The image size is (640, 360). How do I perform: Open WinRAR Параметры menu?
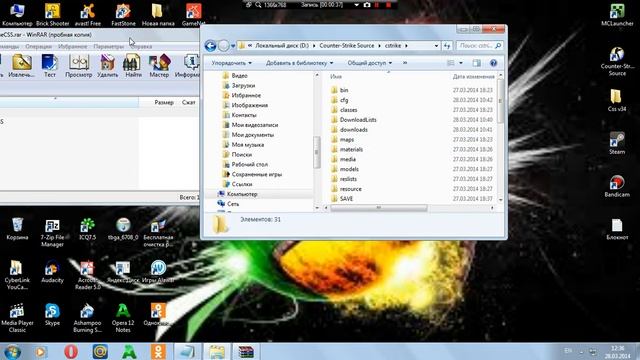point(108,47)
